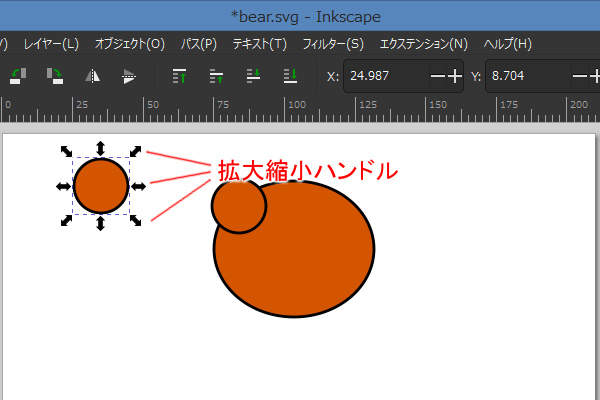The width and height of the screenshot is (600, 400).
Task: Open the レイヤー(L) menu
Action: 51,44
